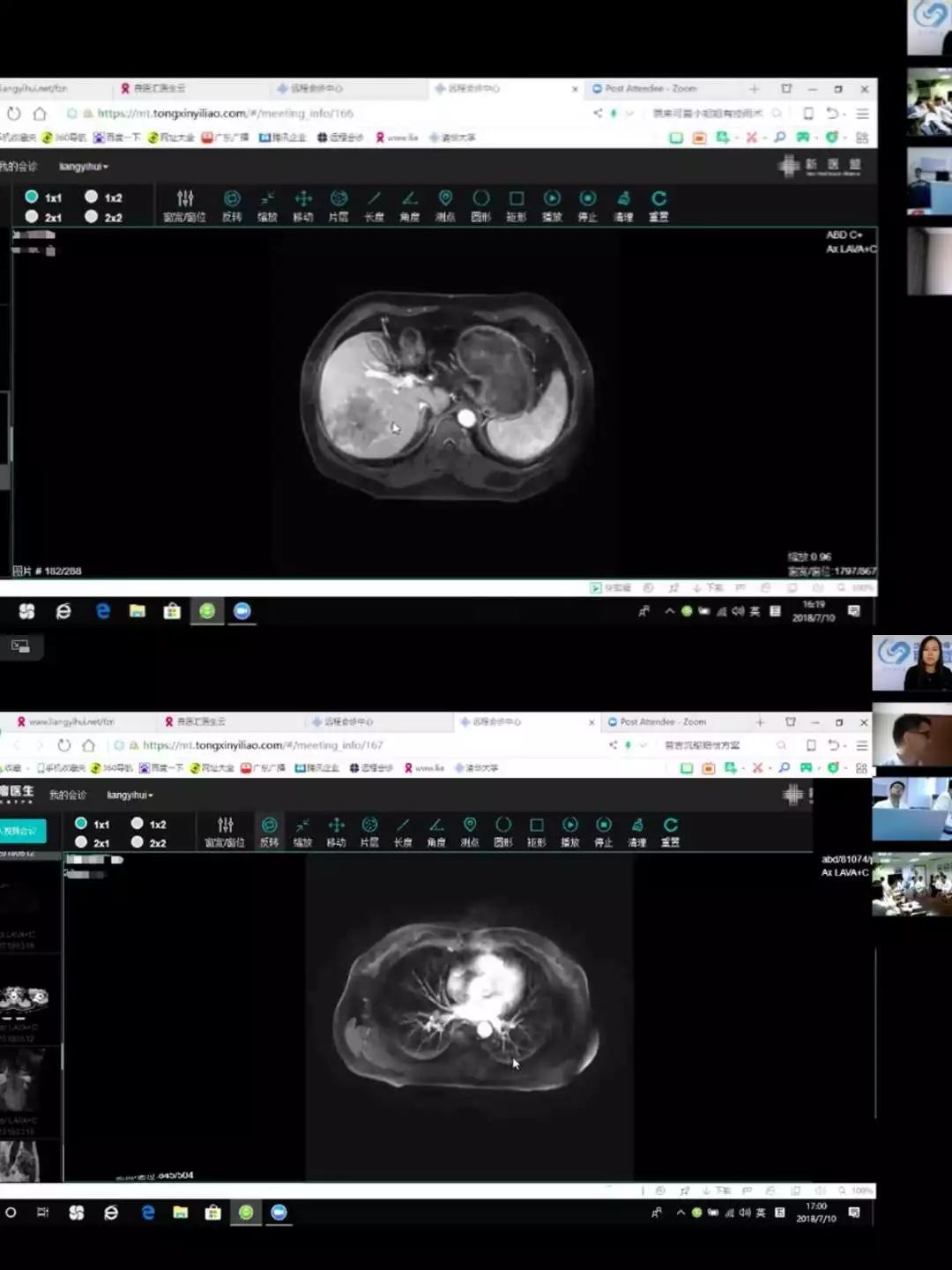Click the 反转 invert icon in the bottom viewer
Viewport: 952px width, 1270px height.
point(269,832)
